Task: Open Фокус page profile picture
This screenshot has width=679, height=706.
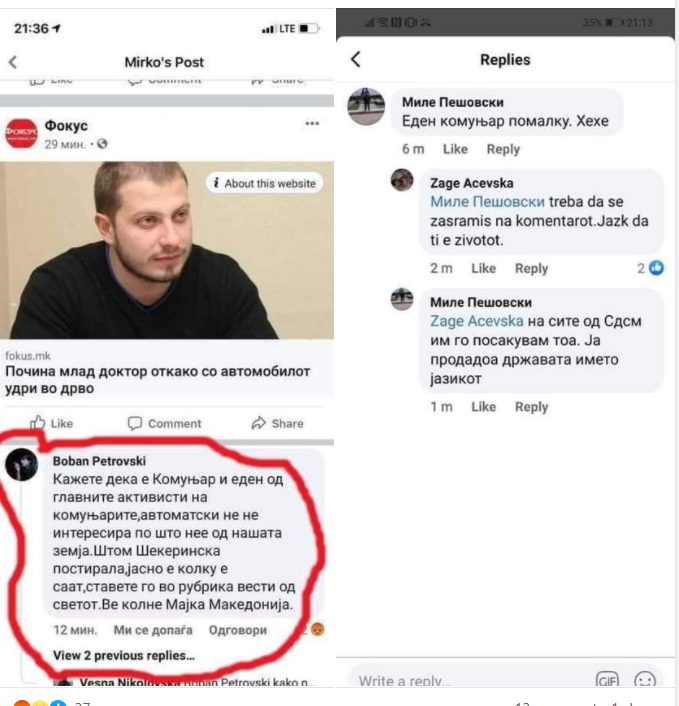Action: (x=21, y=133)
